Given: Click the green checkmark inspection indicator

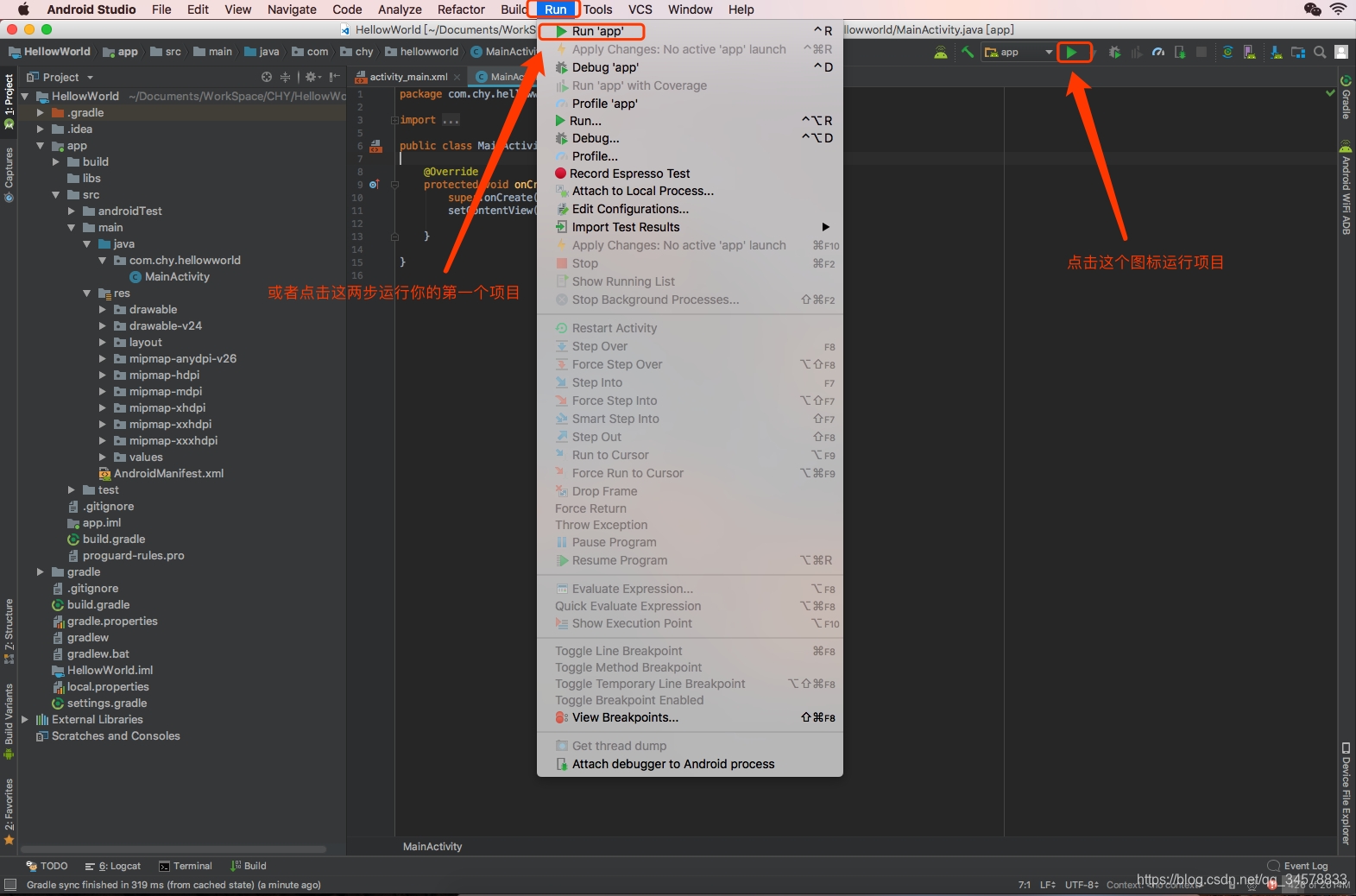Looking at the screenshot, I should pyautogui.click(x=1330, y=92).
